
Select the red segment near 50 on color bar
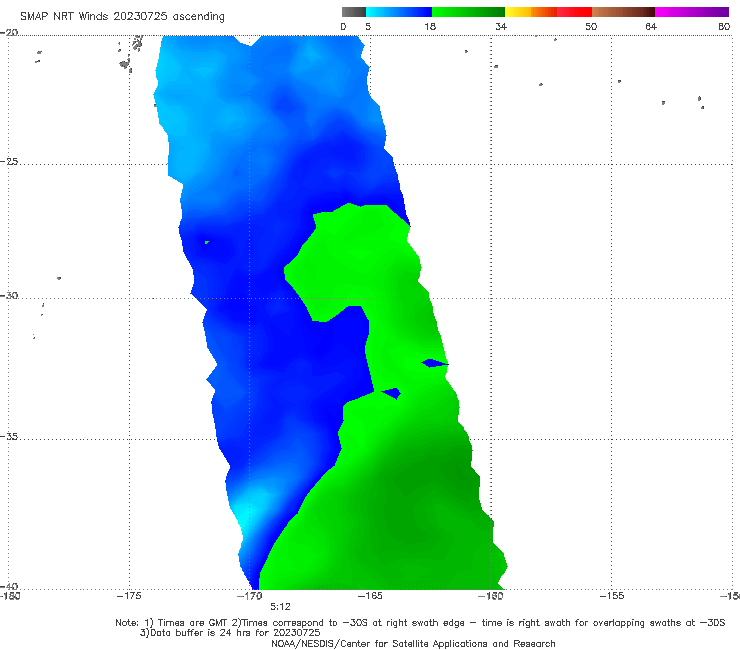click(574, 12)
